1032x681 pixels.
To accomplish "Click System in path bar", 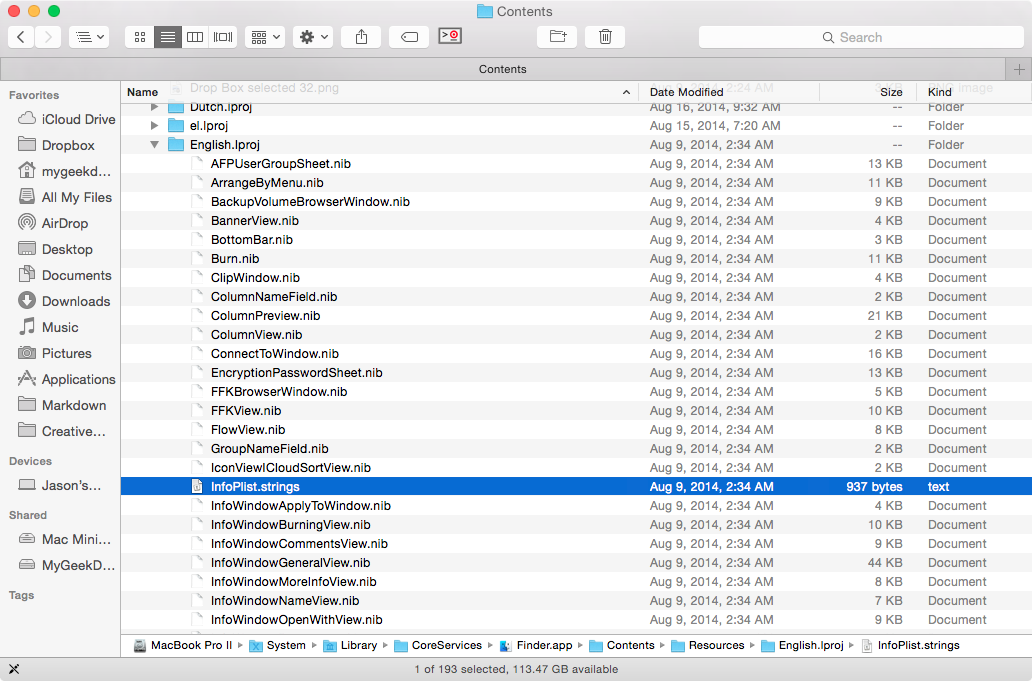I will (278, 645).
